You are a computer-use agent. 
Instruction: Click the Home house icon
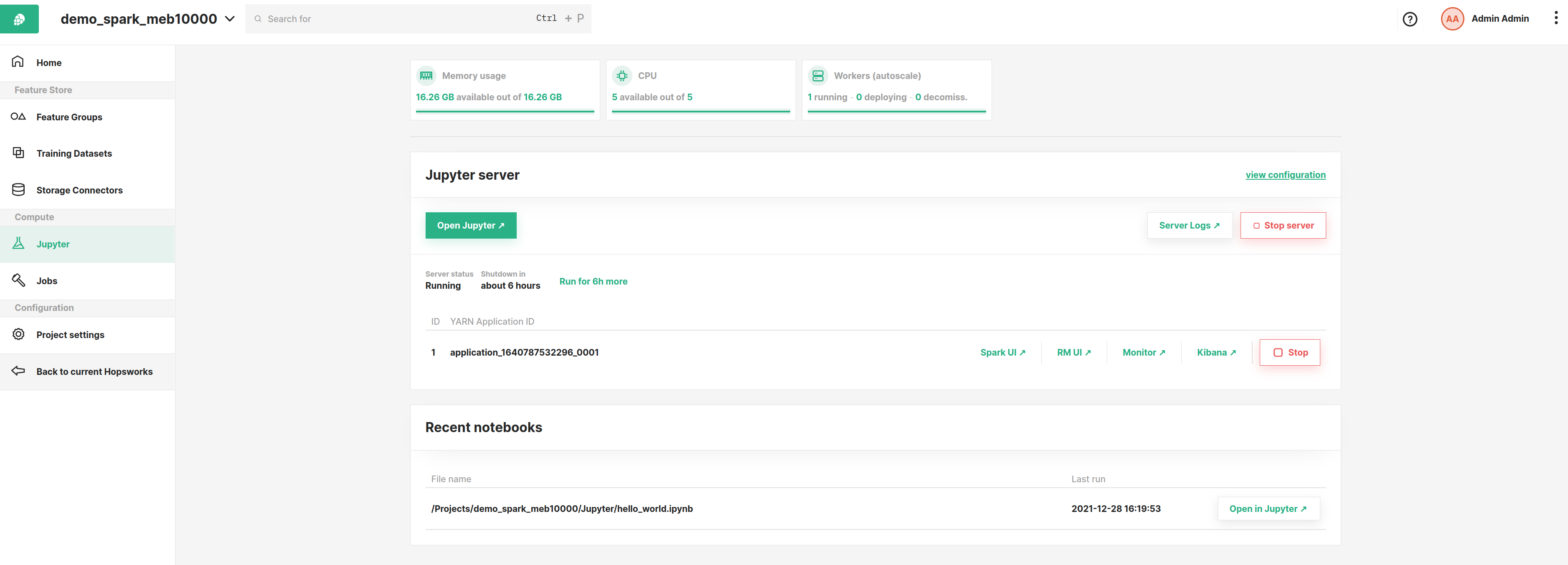18,61
